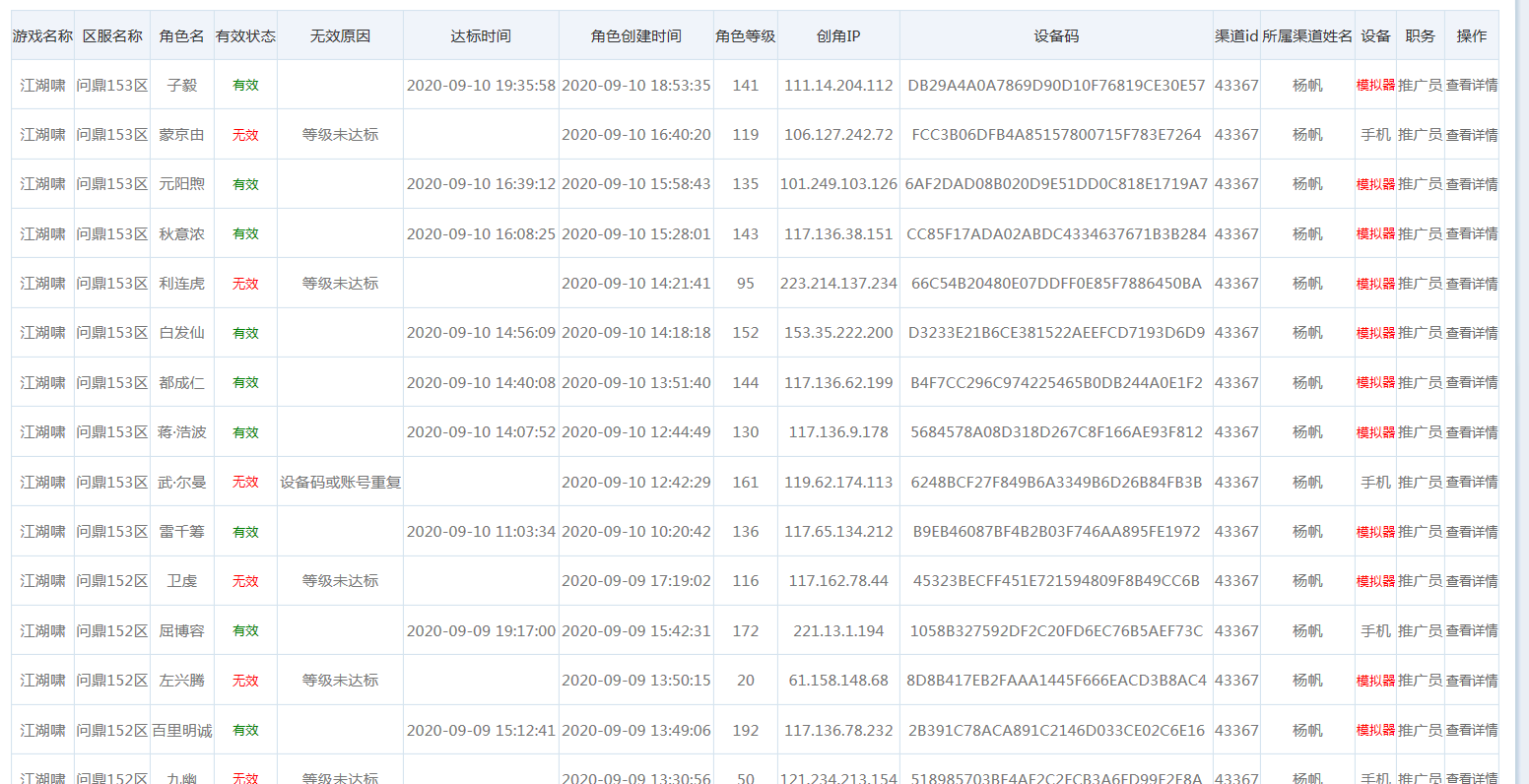Open 查看详情 for character 蒙京由
Viewport: 1529px width, 784px height.
tap(1471, 135)
